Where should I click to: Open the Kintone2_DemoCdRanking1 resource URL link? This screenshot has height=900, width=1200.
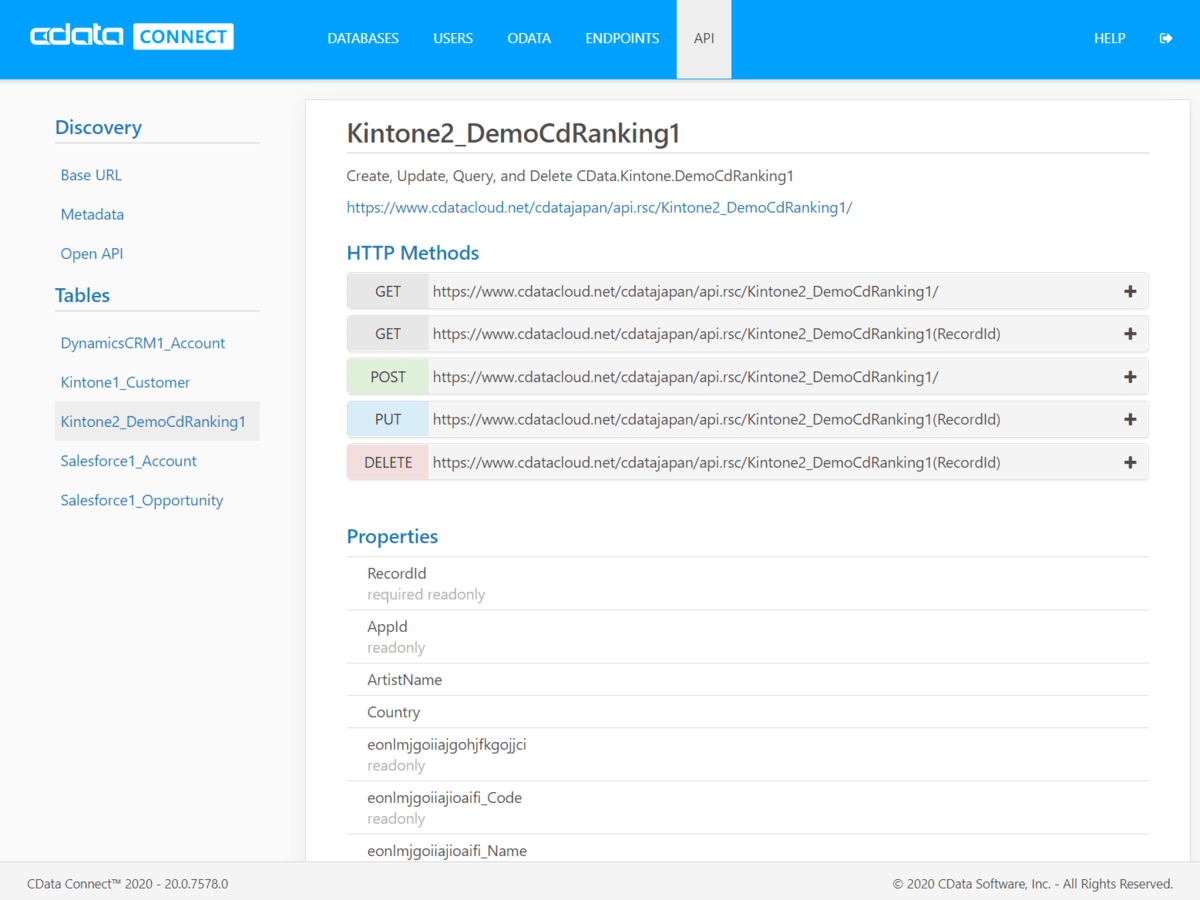[x=599, y=208]
